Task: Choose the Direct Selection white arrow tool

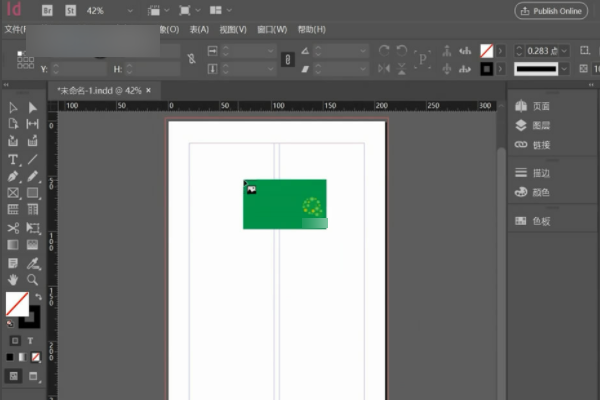Action: (x=32, y=108)
